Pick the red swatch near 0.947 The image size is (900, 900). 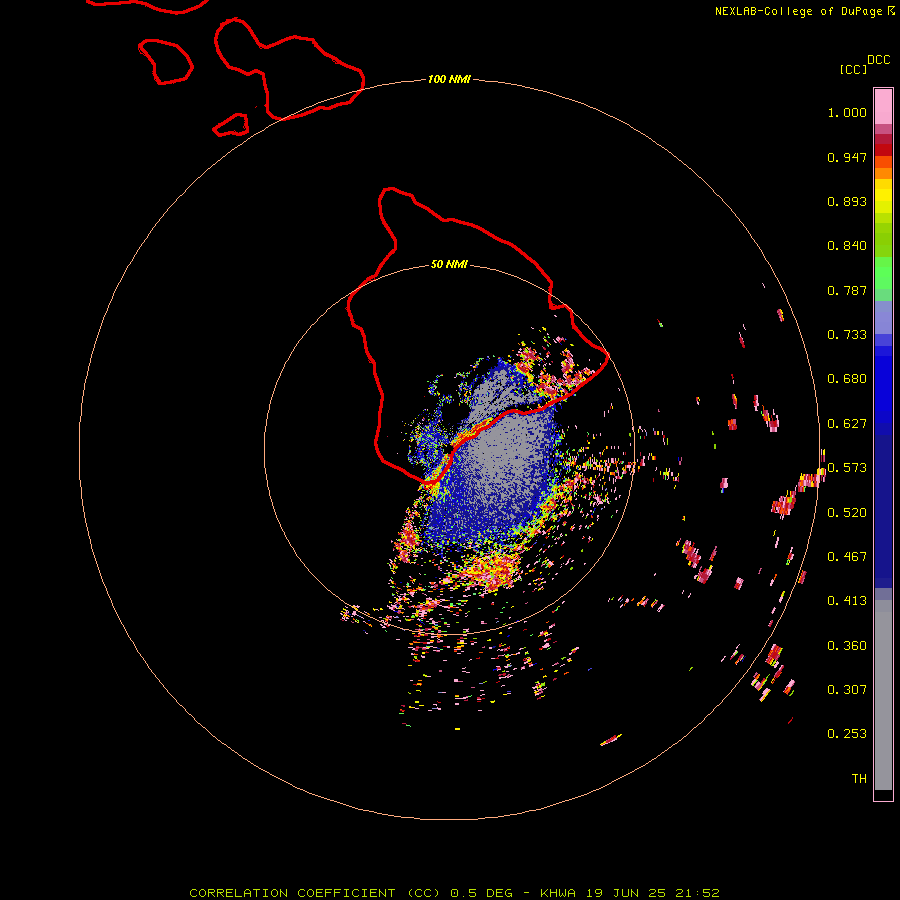tap(883, 150)
